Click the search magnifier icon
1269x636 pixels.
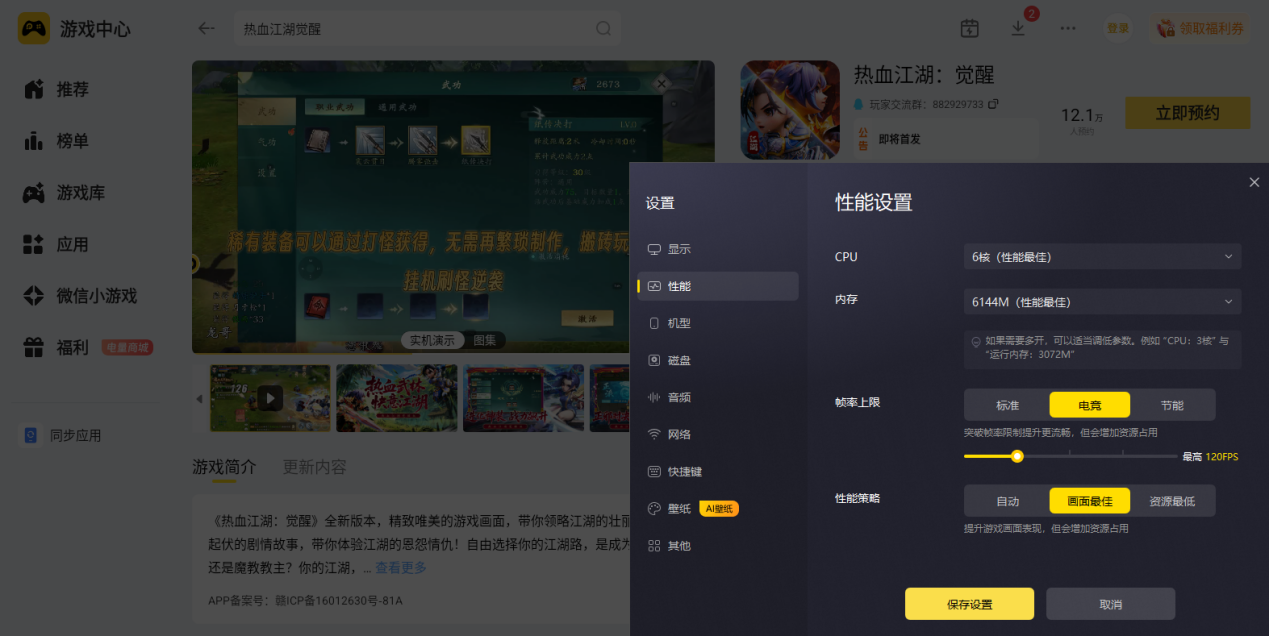604,29
